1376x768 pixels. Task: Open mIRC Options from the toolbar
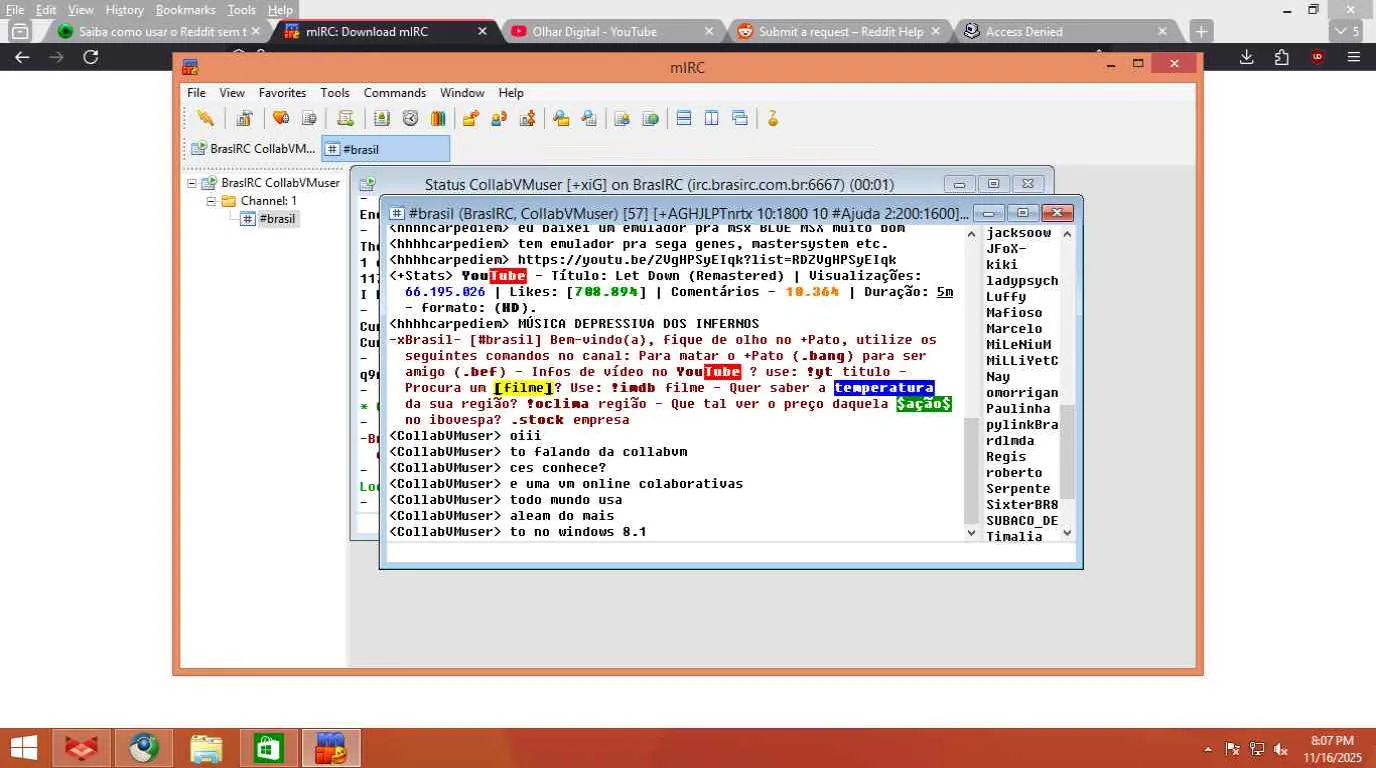coord(243,118)
